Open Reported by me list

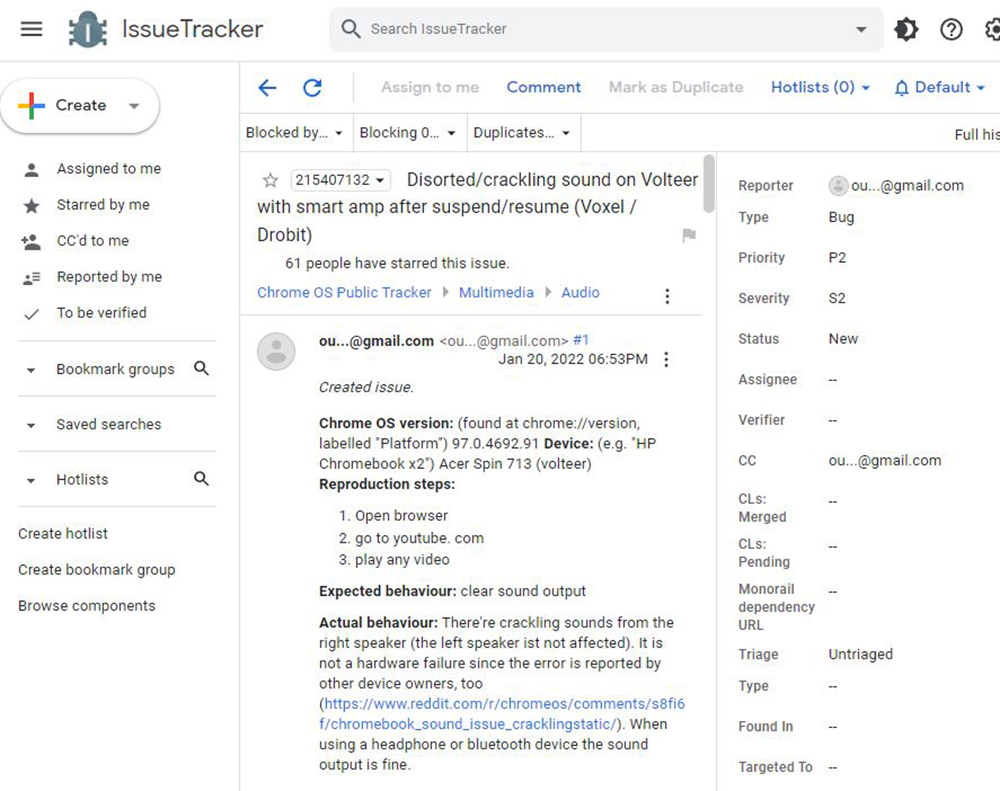point(109,277)
